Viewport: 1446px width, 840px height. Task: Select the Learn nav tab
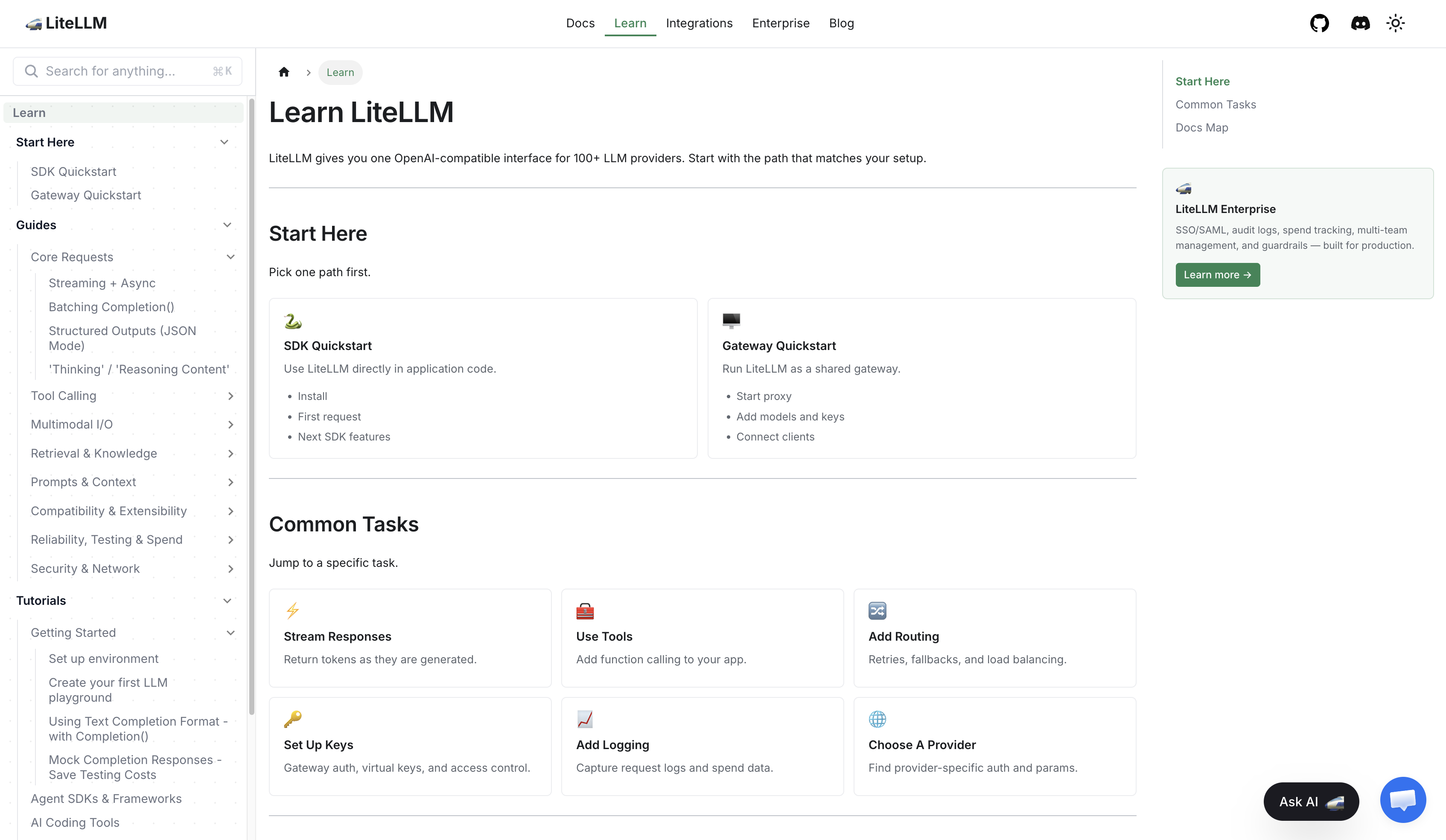point(630,23)
